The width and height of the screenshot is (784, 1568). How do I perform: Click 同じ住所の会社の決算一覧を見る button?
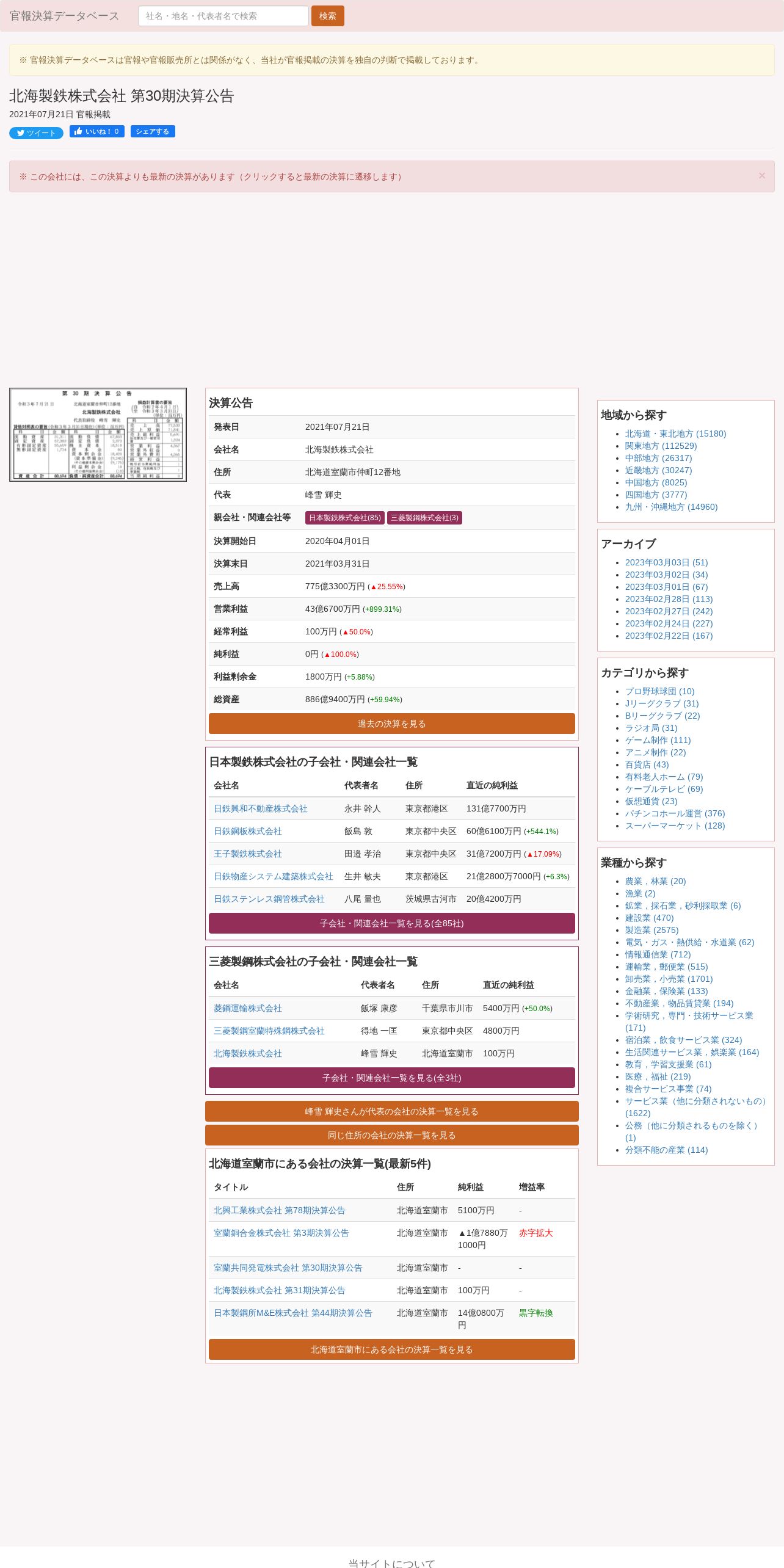392,1135
